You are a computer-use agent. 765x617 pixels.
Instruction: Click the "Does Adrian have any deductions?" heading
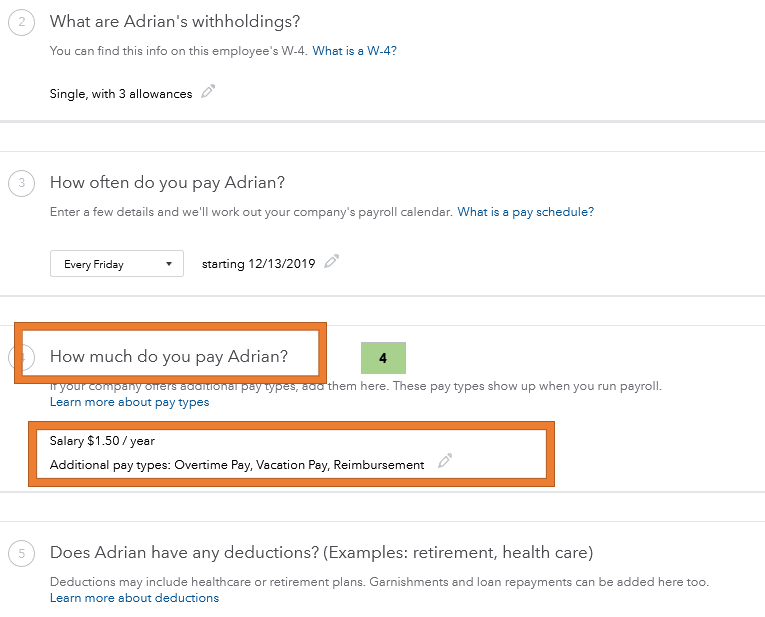coord(321,553)
